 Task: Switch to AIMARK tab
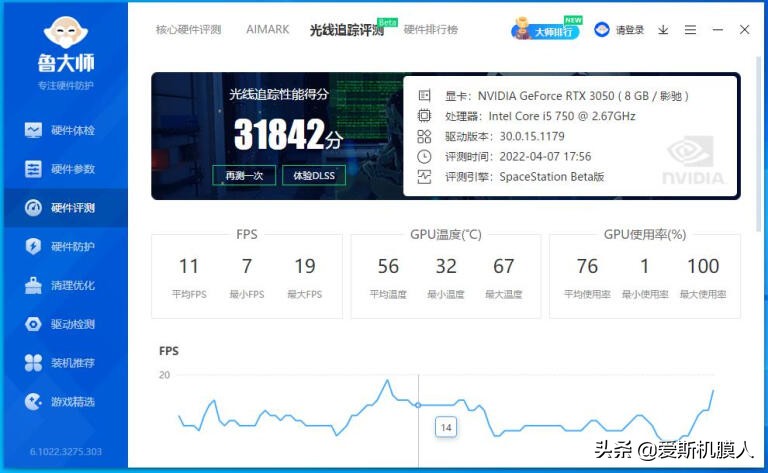click(268, 29)
